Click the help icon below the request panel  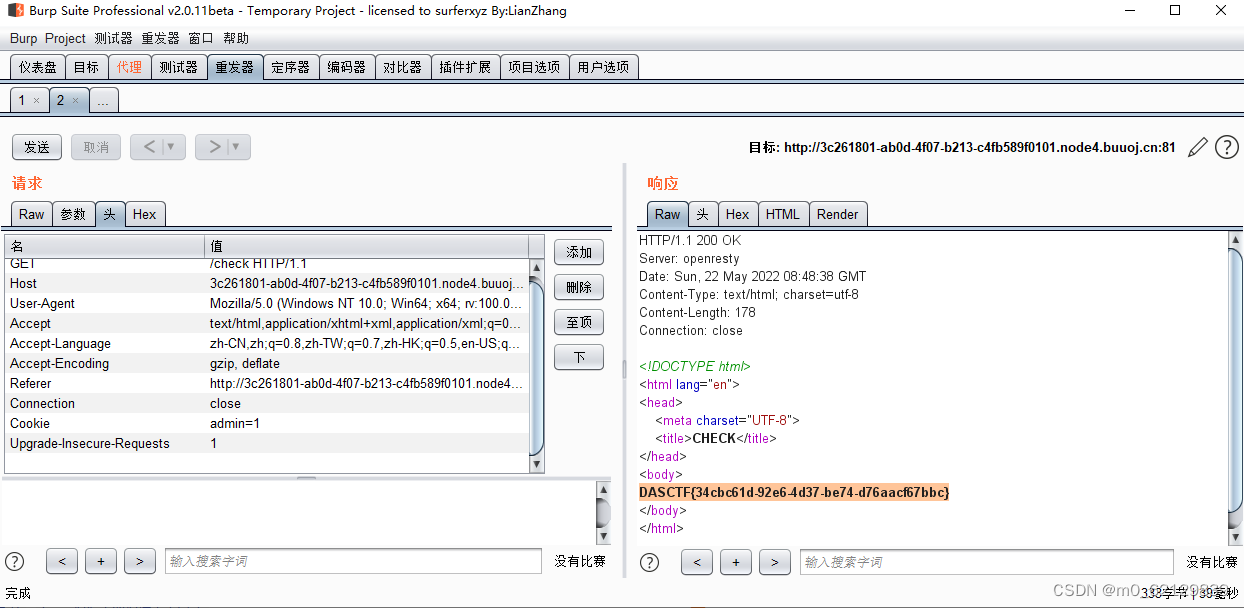[14, 561]
